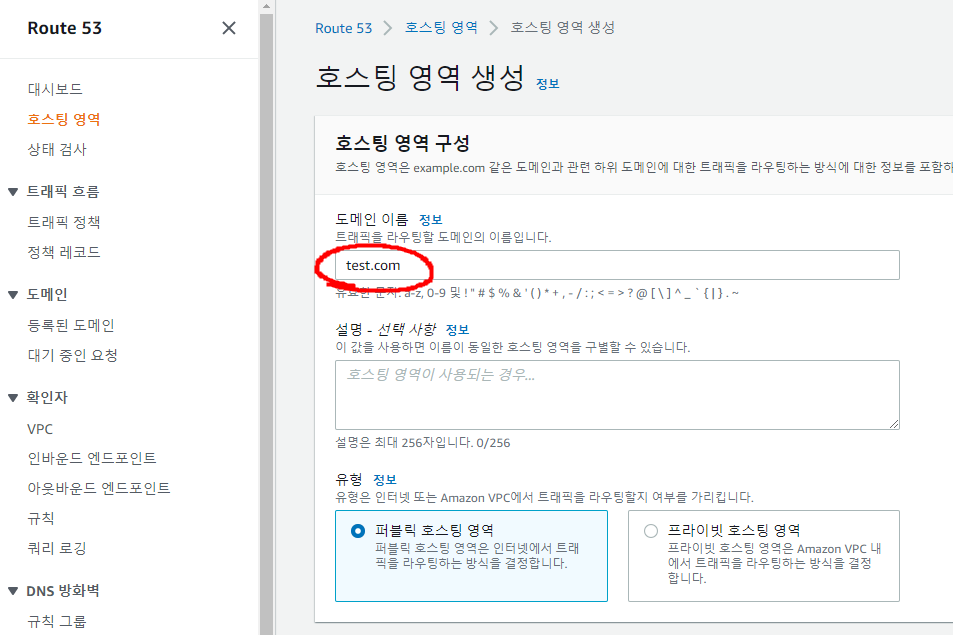Go to Route 53 breadcrumb link
The height and width of the screenshot is (635, 953).
click(343, 28)
